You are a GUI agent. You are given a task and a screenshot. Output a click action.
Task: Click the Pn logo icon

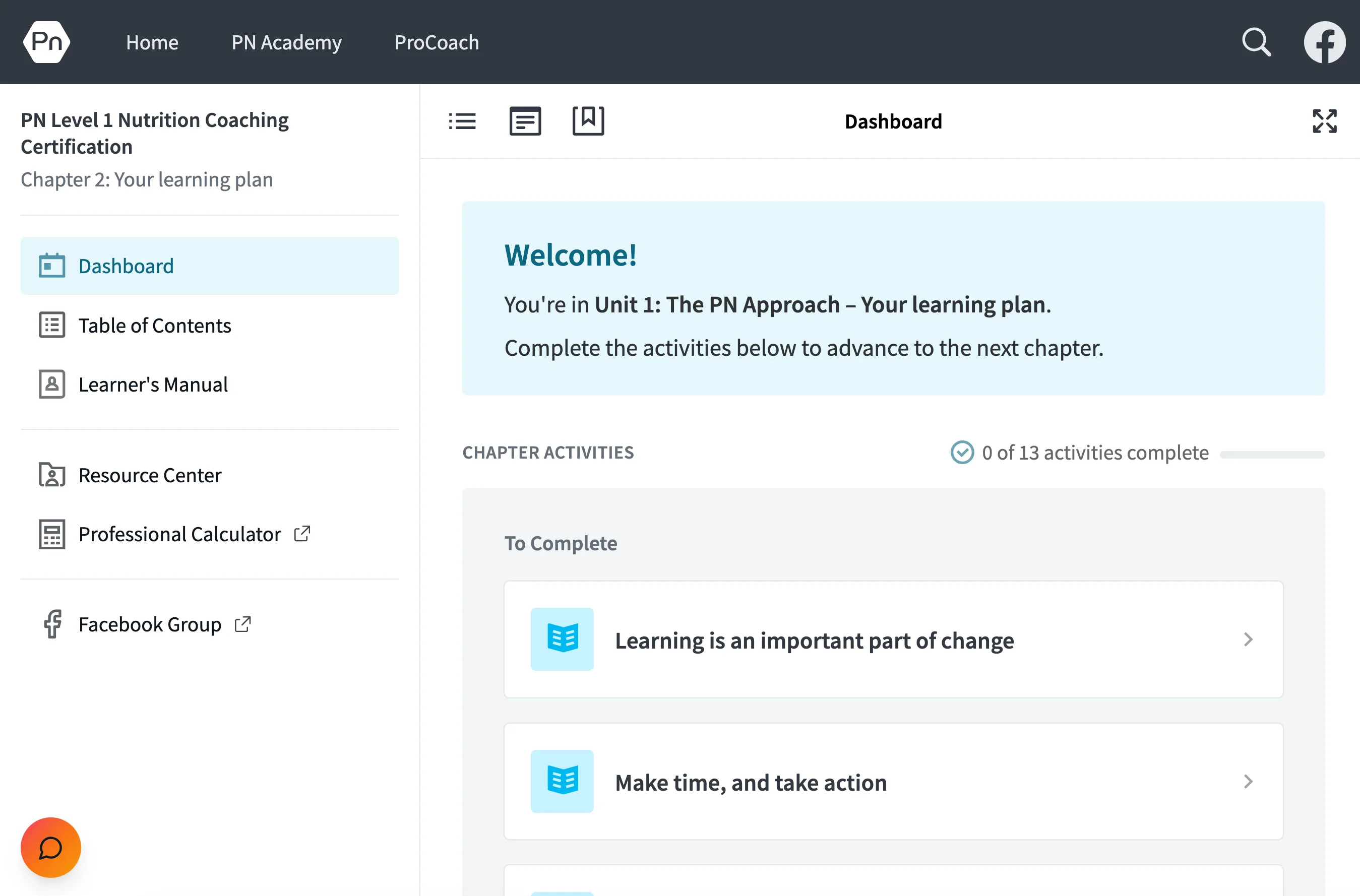[46, 42]
